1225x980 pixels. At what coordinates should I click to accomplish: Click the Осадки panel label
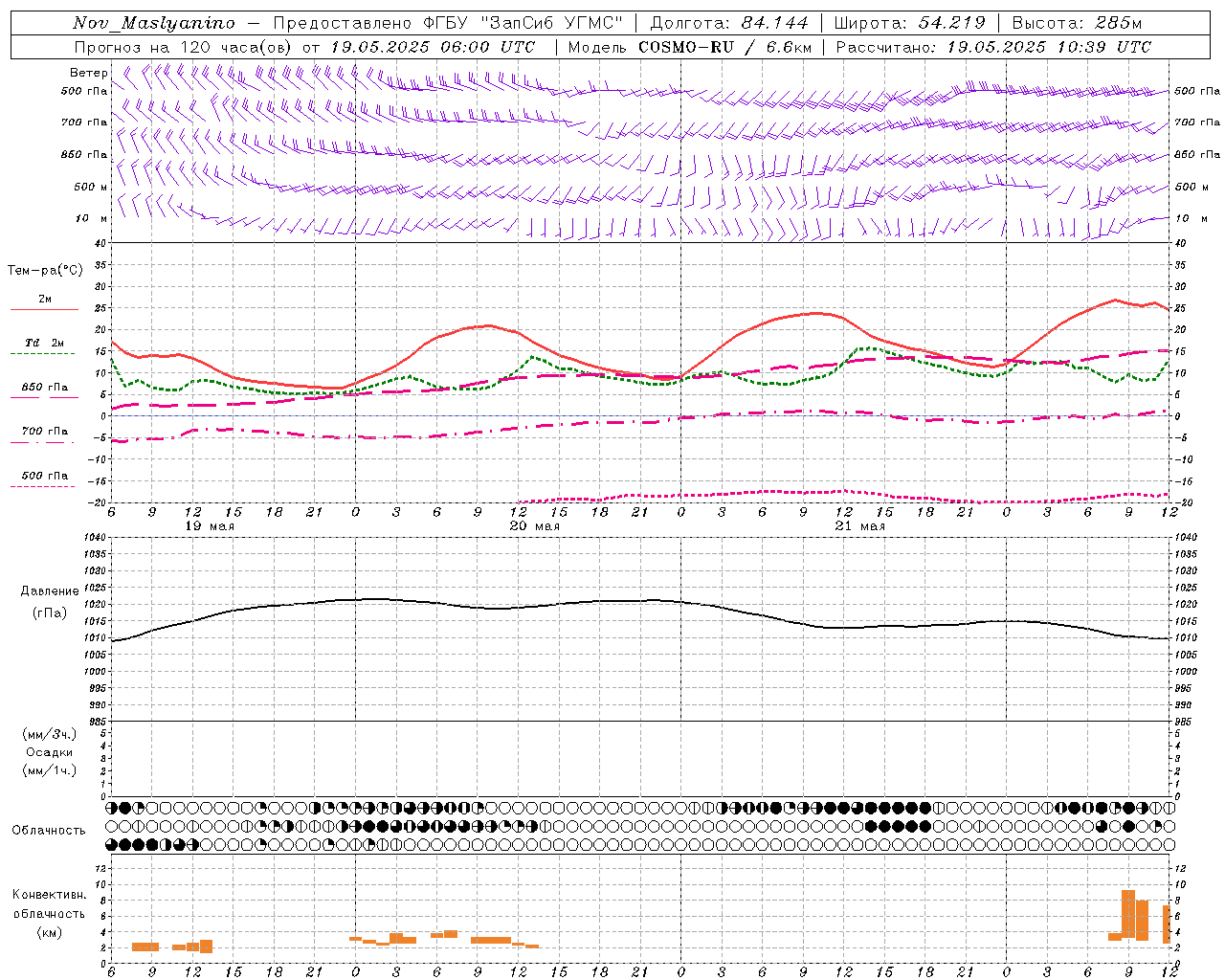tap(49, 753)
